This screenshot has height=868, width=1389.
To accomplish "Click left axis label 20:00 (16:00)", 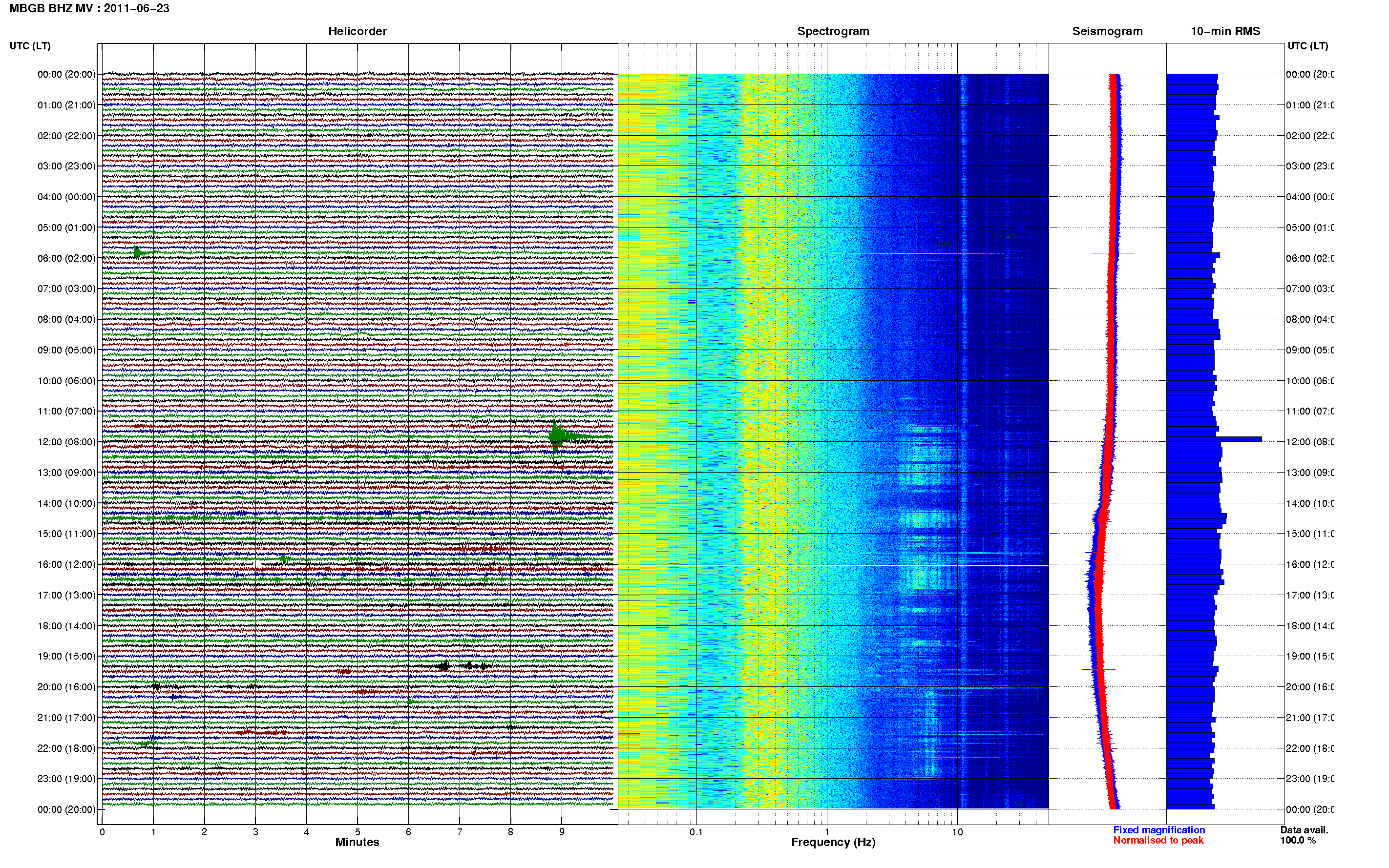I will 66,686.
